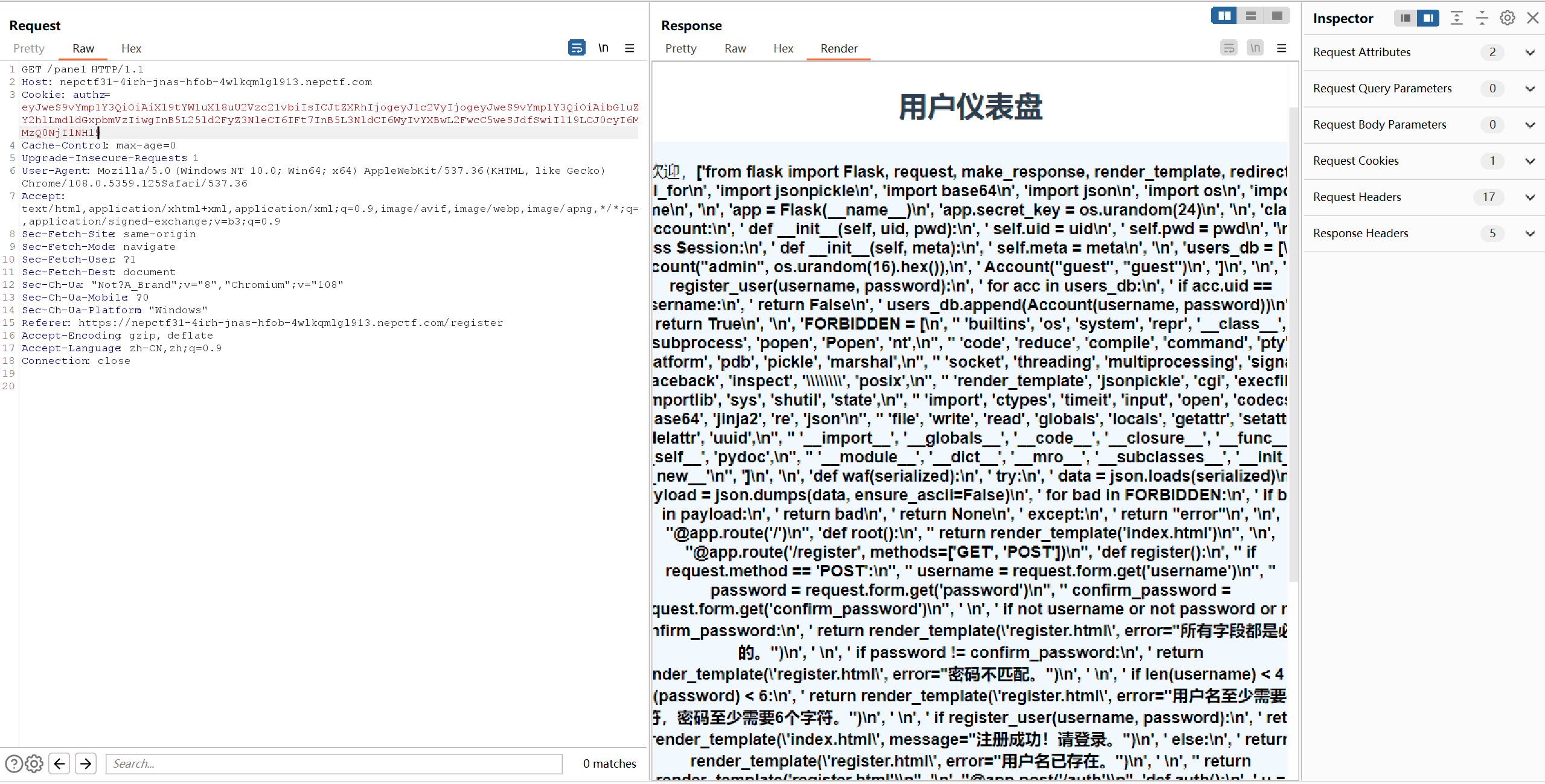Expand Request Body Parameters section

coord(1530,125)
